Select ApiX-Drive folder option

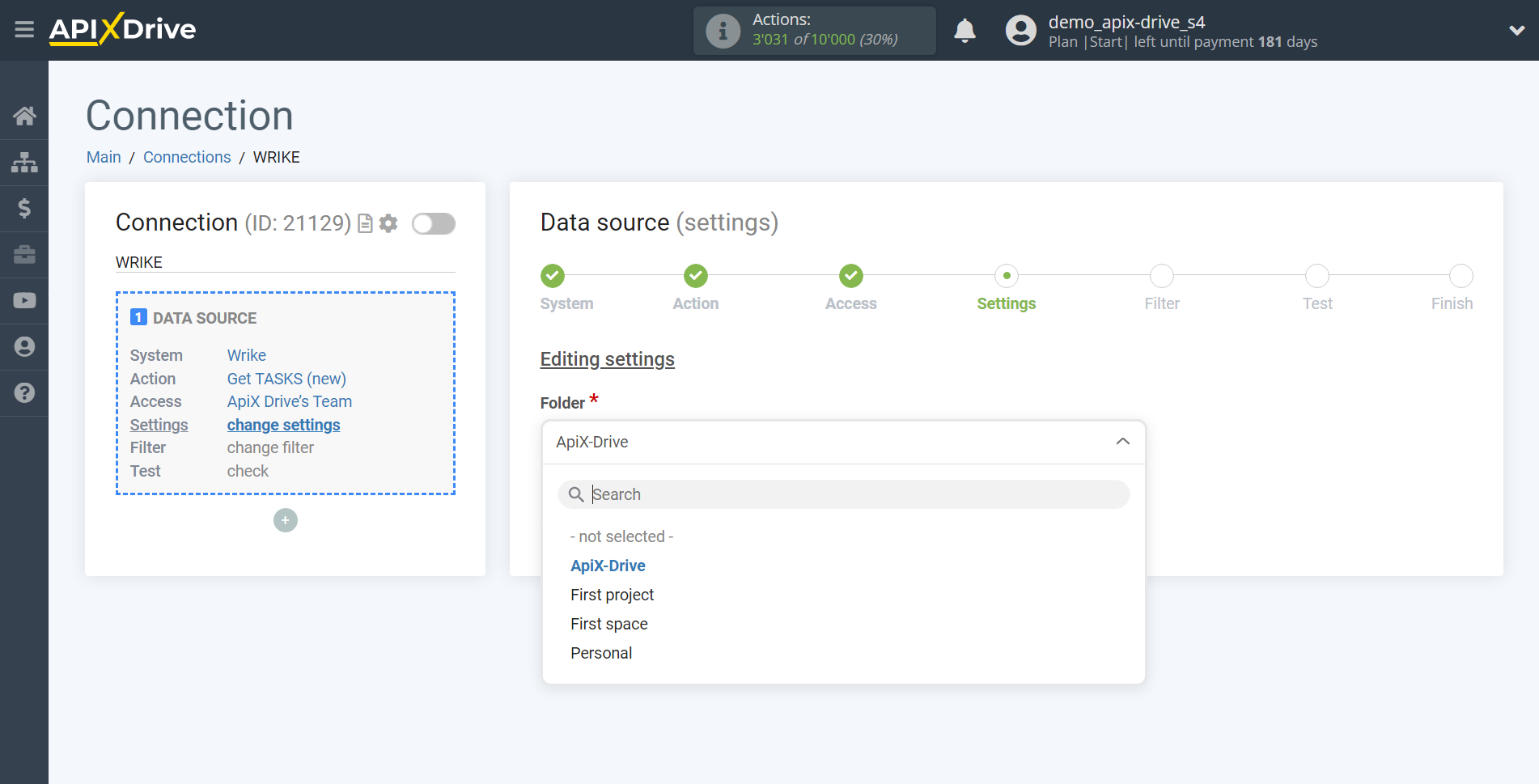(608, 566)
